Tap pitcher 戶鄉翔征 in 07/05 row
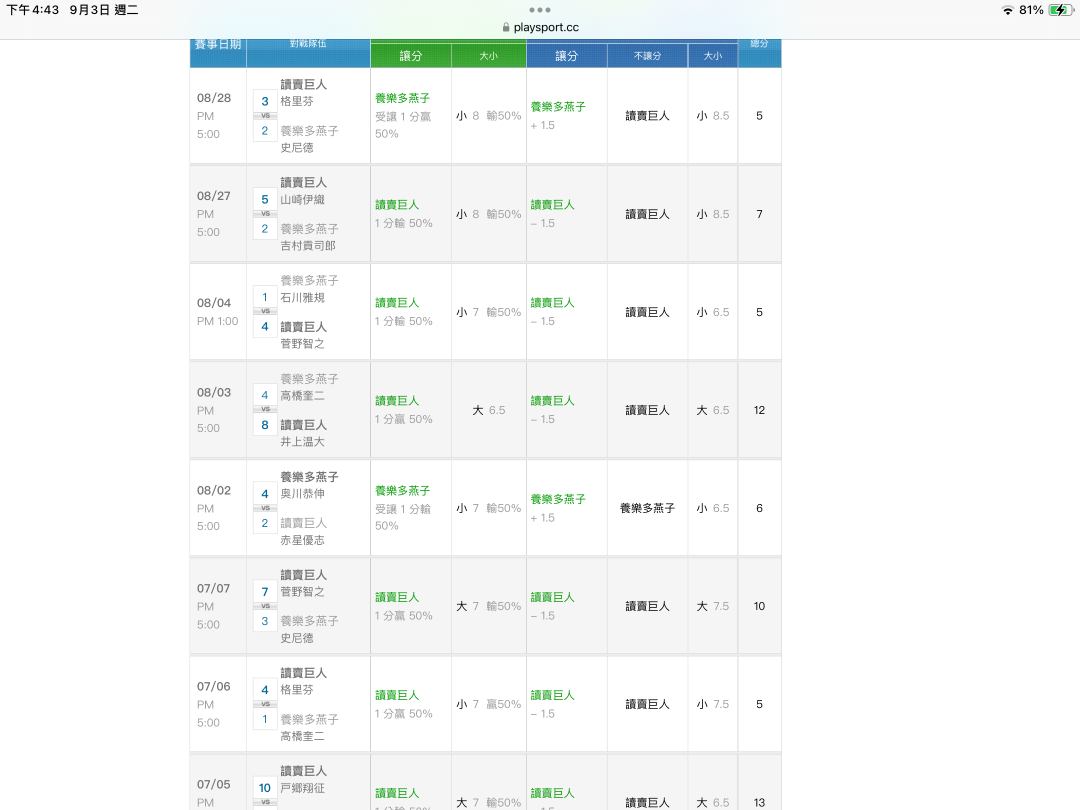 coord(302,788)
